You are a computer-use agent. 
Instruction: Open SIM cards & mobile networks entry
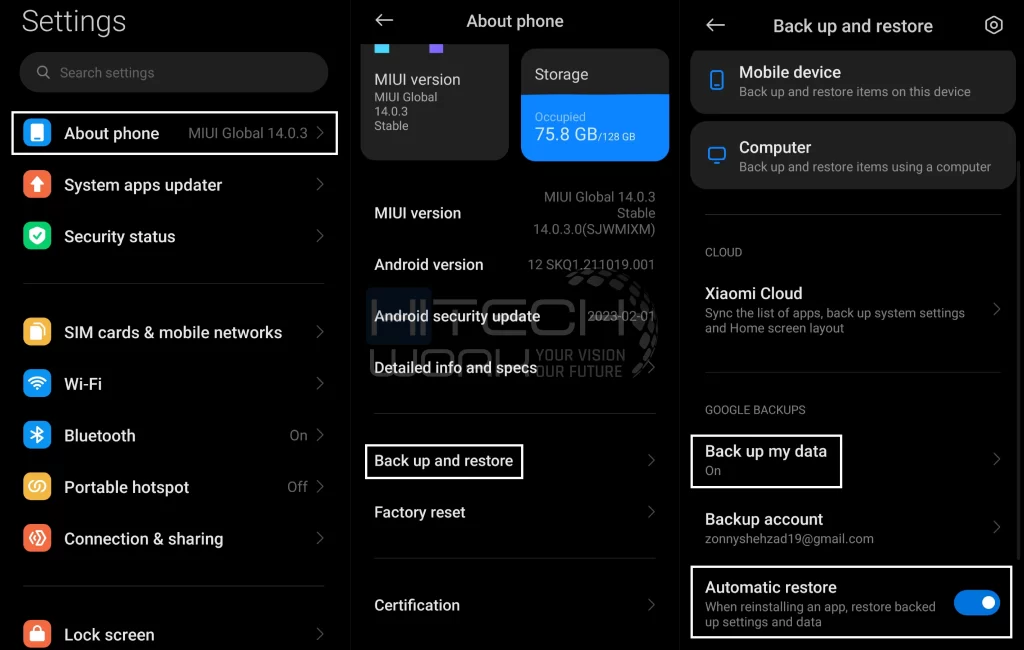174,332
